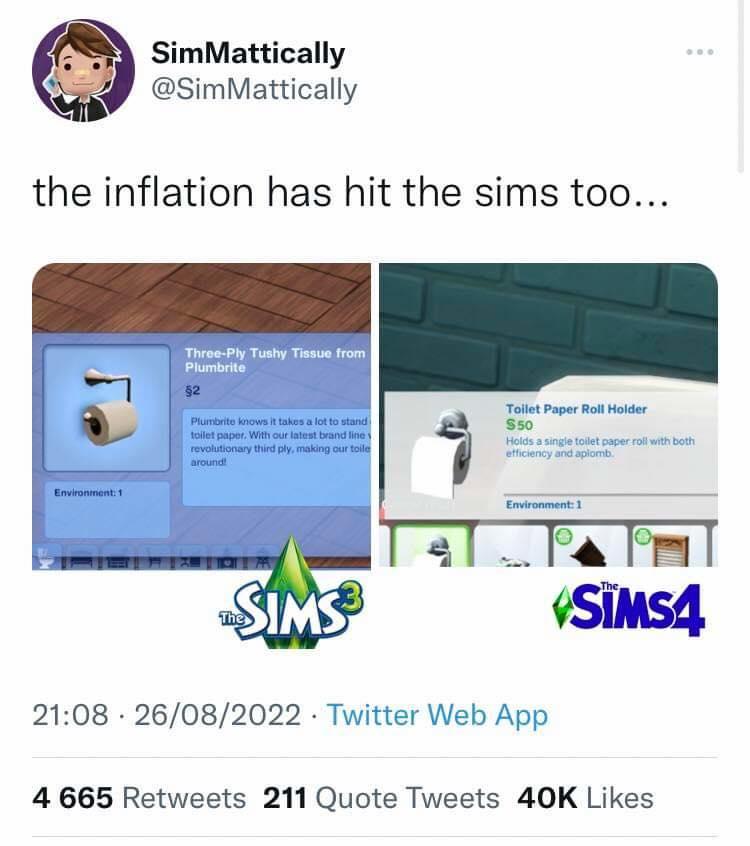Select the toilet category in Sims 3 catalog
The width and height of the screenshot is (750, 846).
44,560
